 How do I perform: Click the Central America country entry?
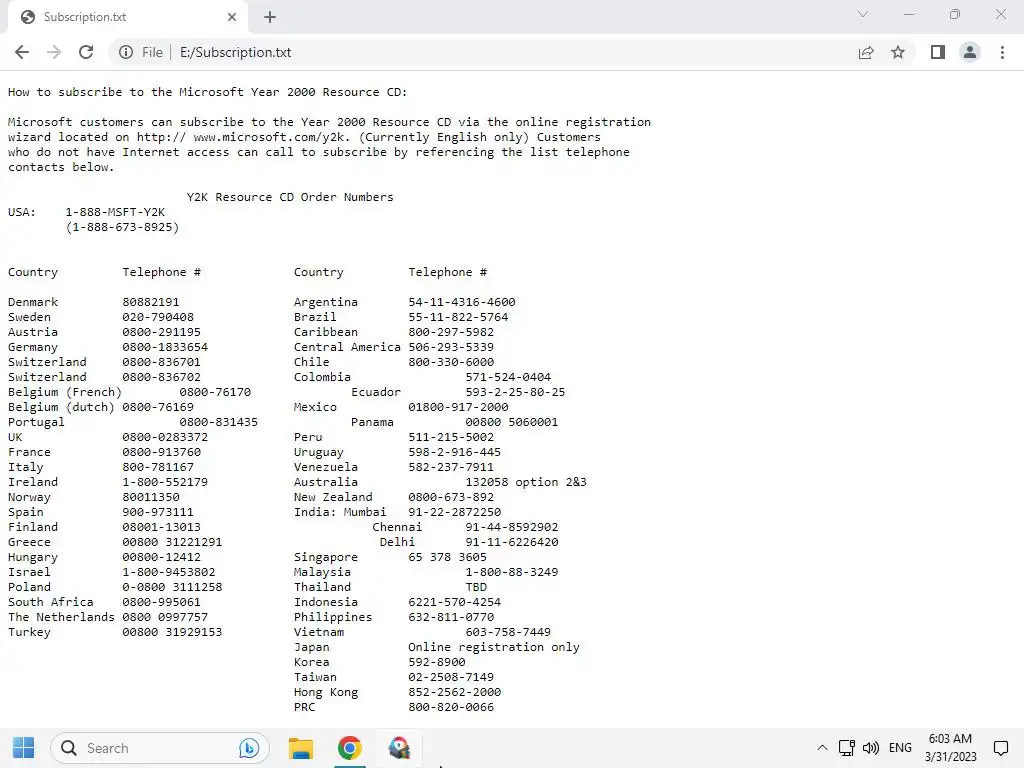[x=347, y=347]
